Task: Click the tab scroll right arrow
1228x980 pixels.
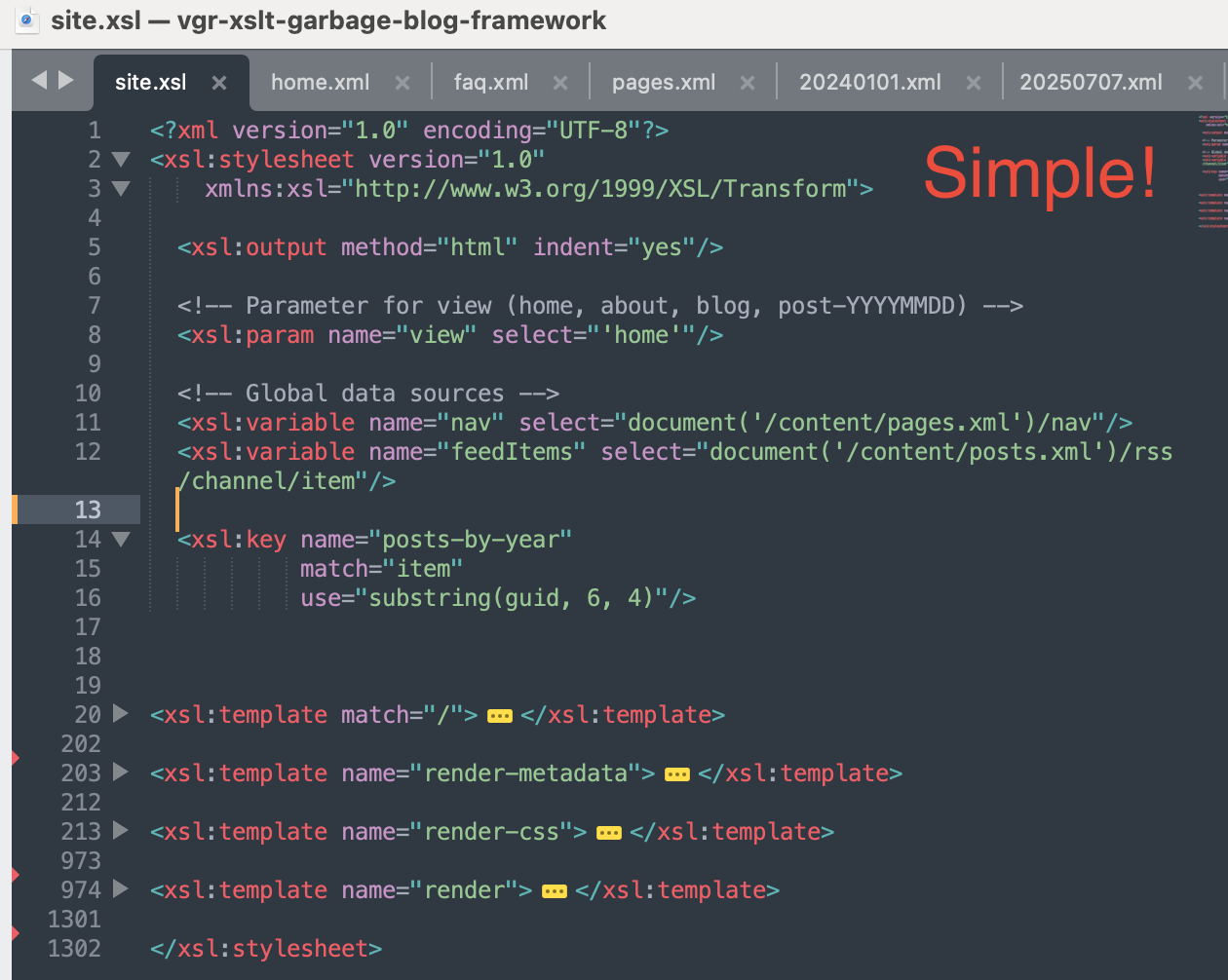Action: (66, 81)
